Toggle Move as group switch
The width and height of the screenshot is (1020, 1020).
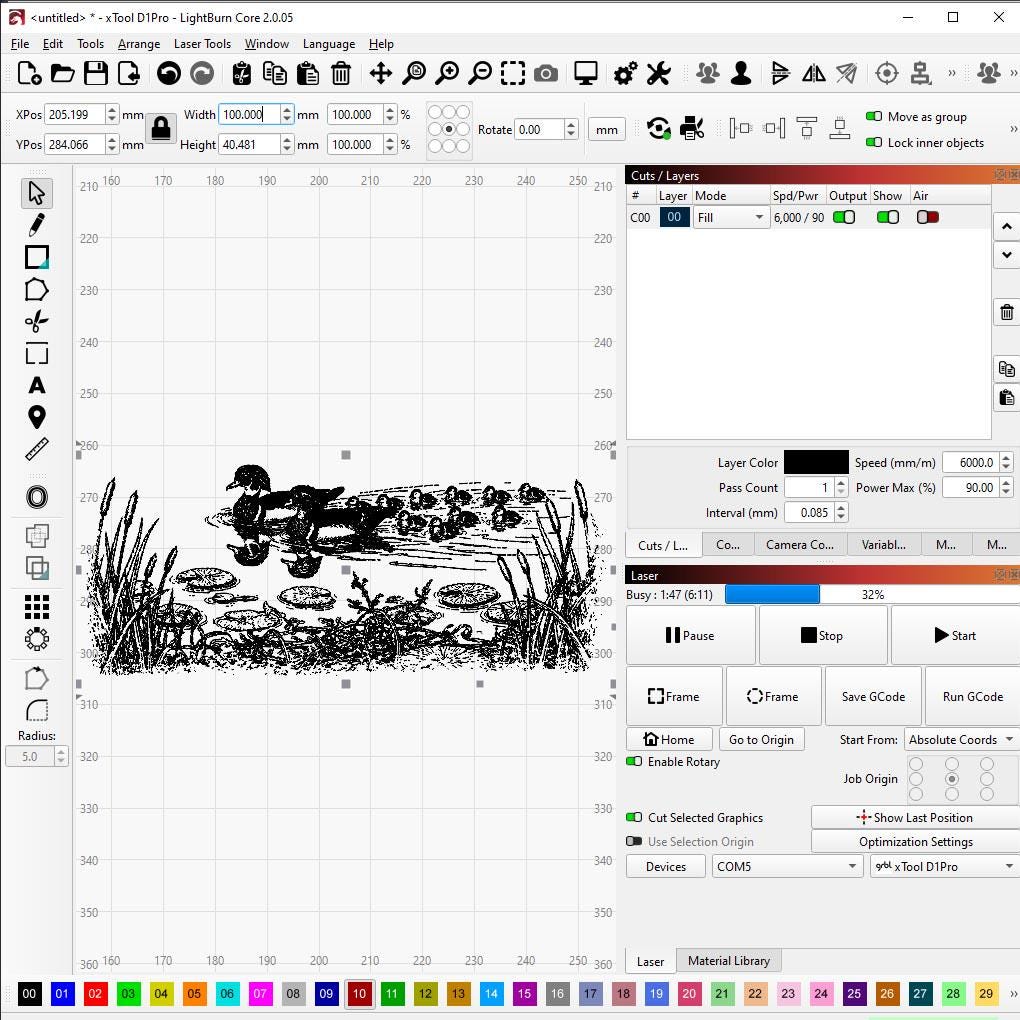[x=874, y=116]
